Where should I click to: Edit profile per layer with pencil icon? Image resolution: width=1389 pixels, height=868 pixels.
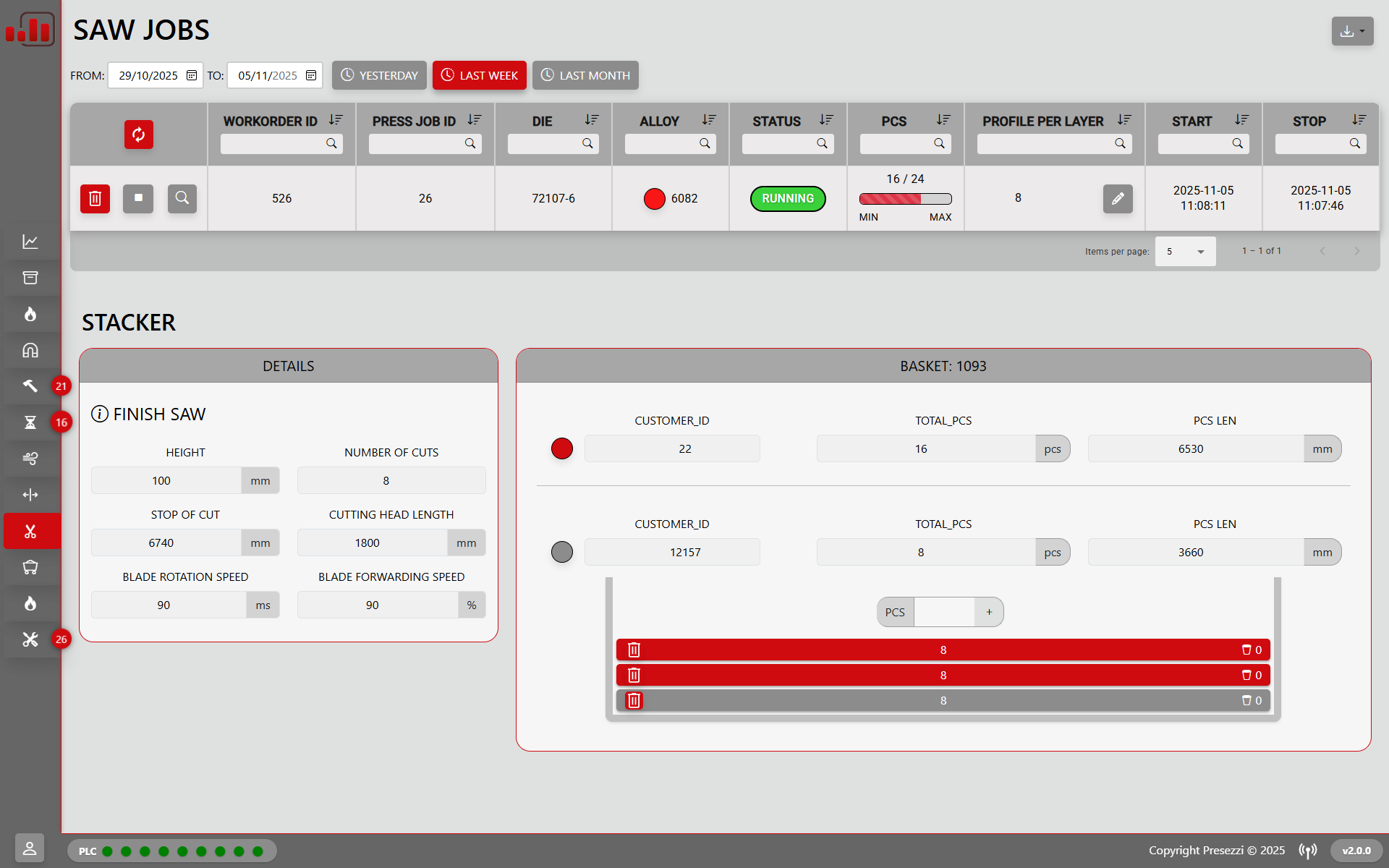coord(1117,198)
